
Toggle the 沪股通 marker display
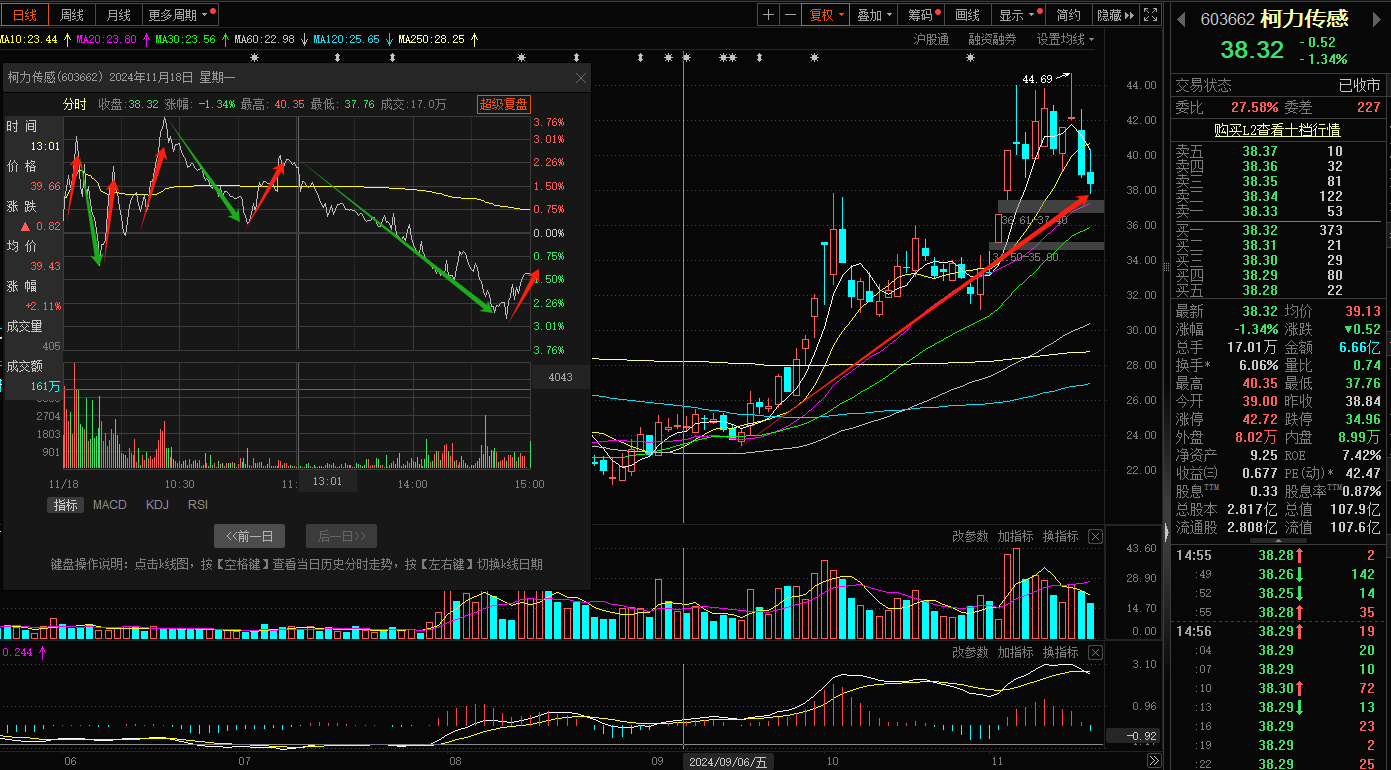pyautogui.click(x=931, y=39)
